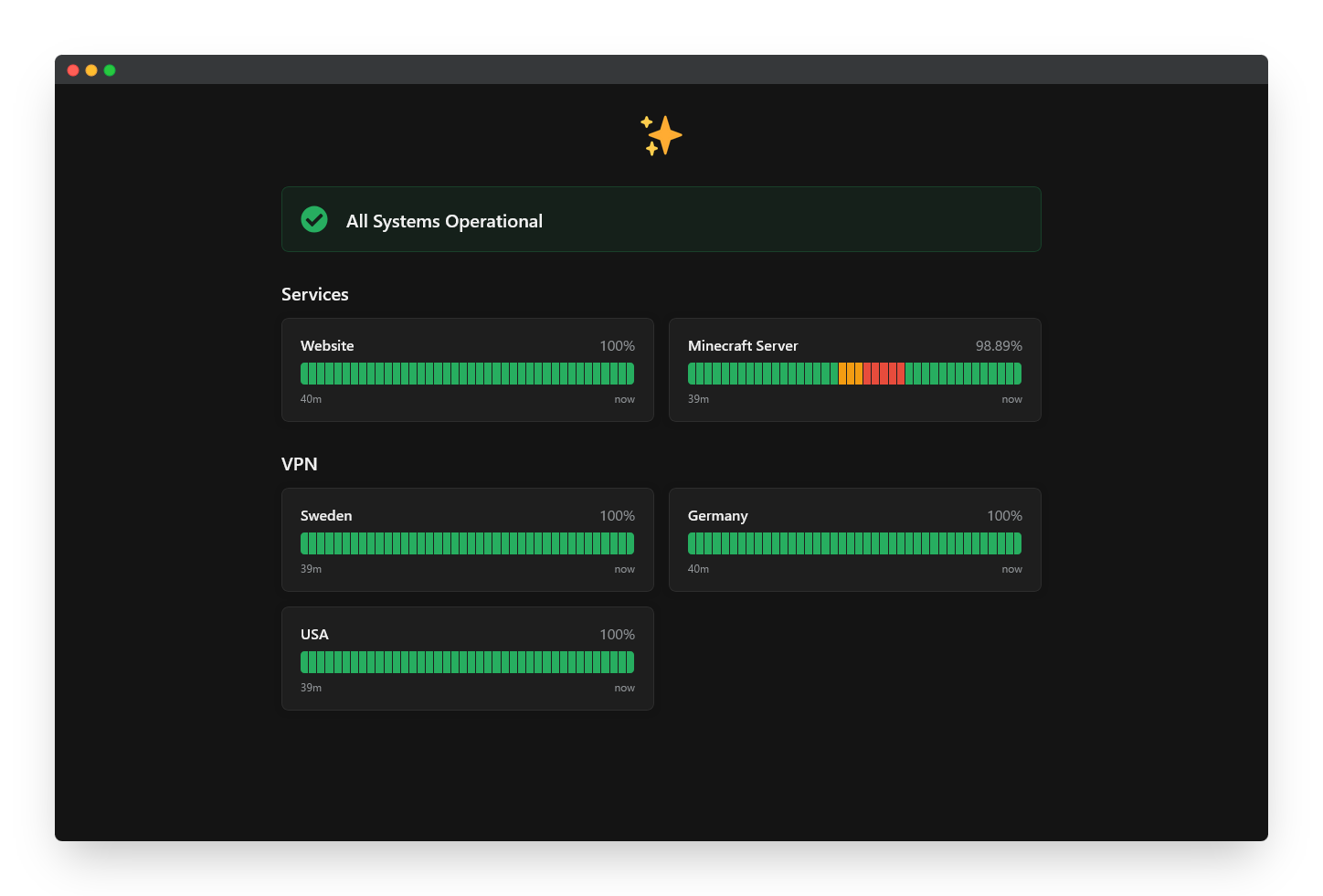
Task: Click first orange segment in Minecraft uptime bar
Action: pyautogui.click(x=842, y=374)
